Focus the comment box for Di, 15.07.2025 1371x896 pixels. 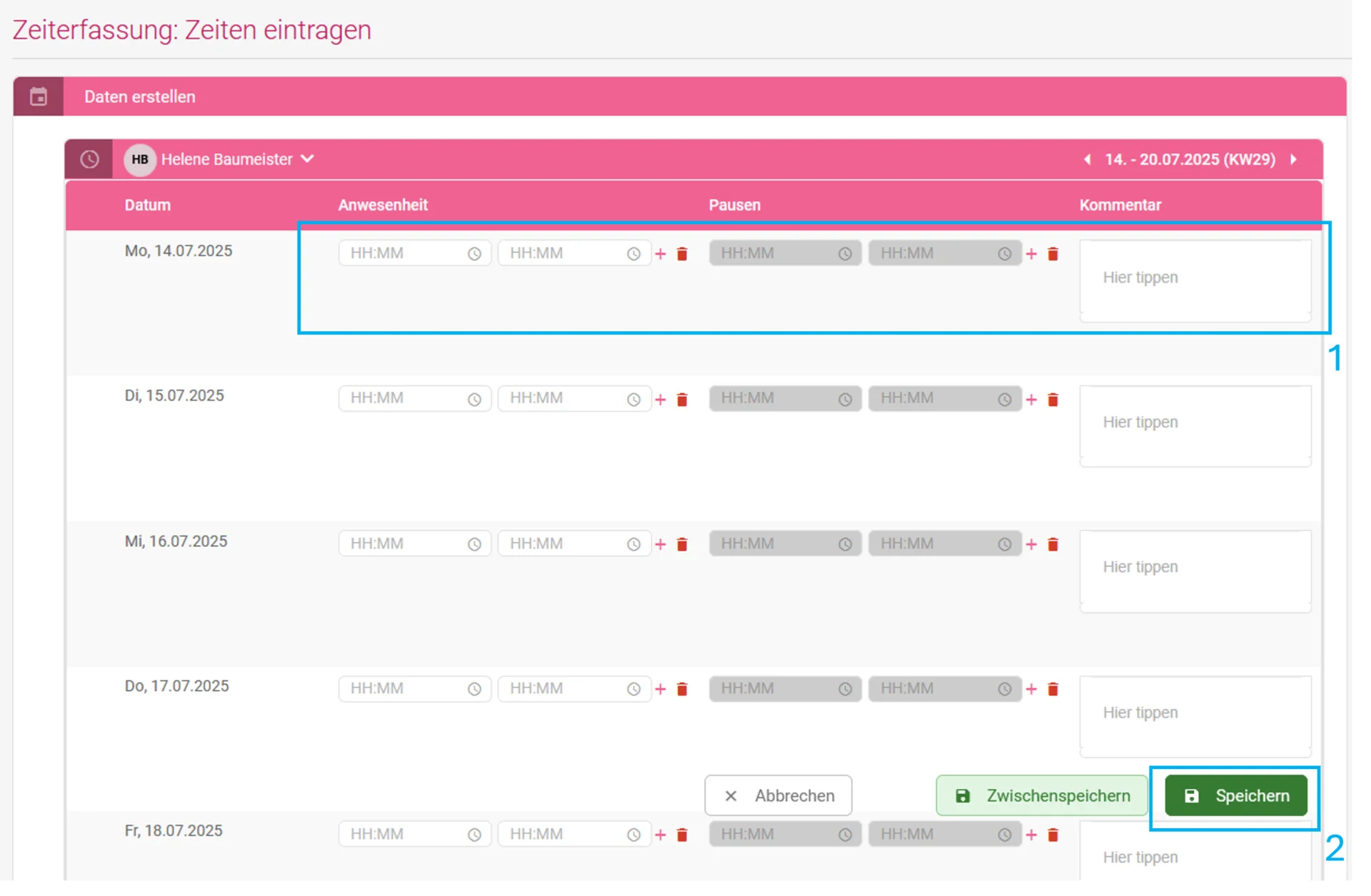click(x=1195, y=426)
